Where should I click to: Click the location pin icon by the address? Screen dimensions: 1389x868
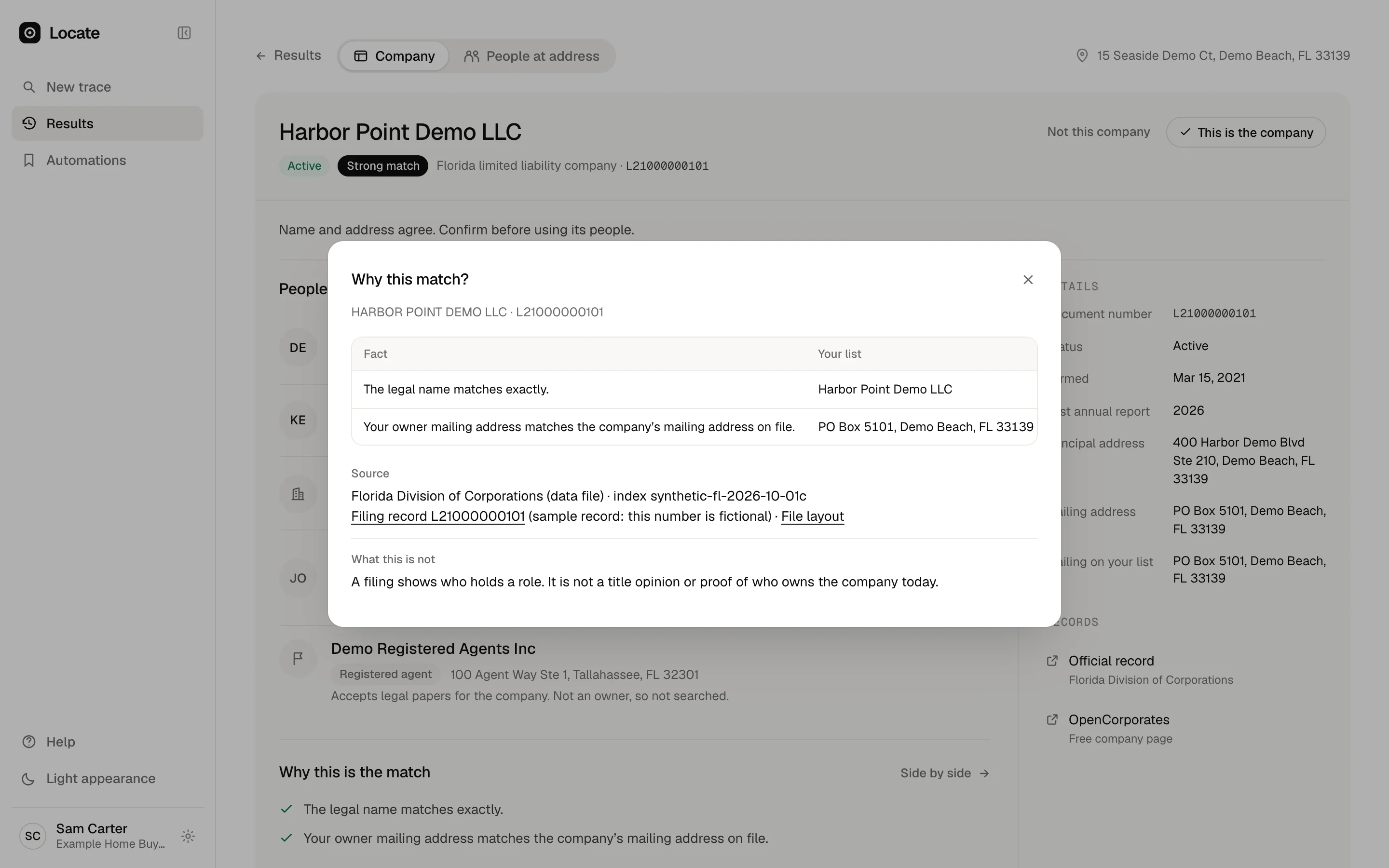tap(1082, 55)
